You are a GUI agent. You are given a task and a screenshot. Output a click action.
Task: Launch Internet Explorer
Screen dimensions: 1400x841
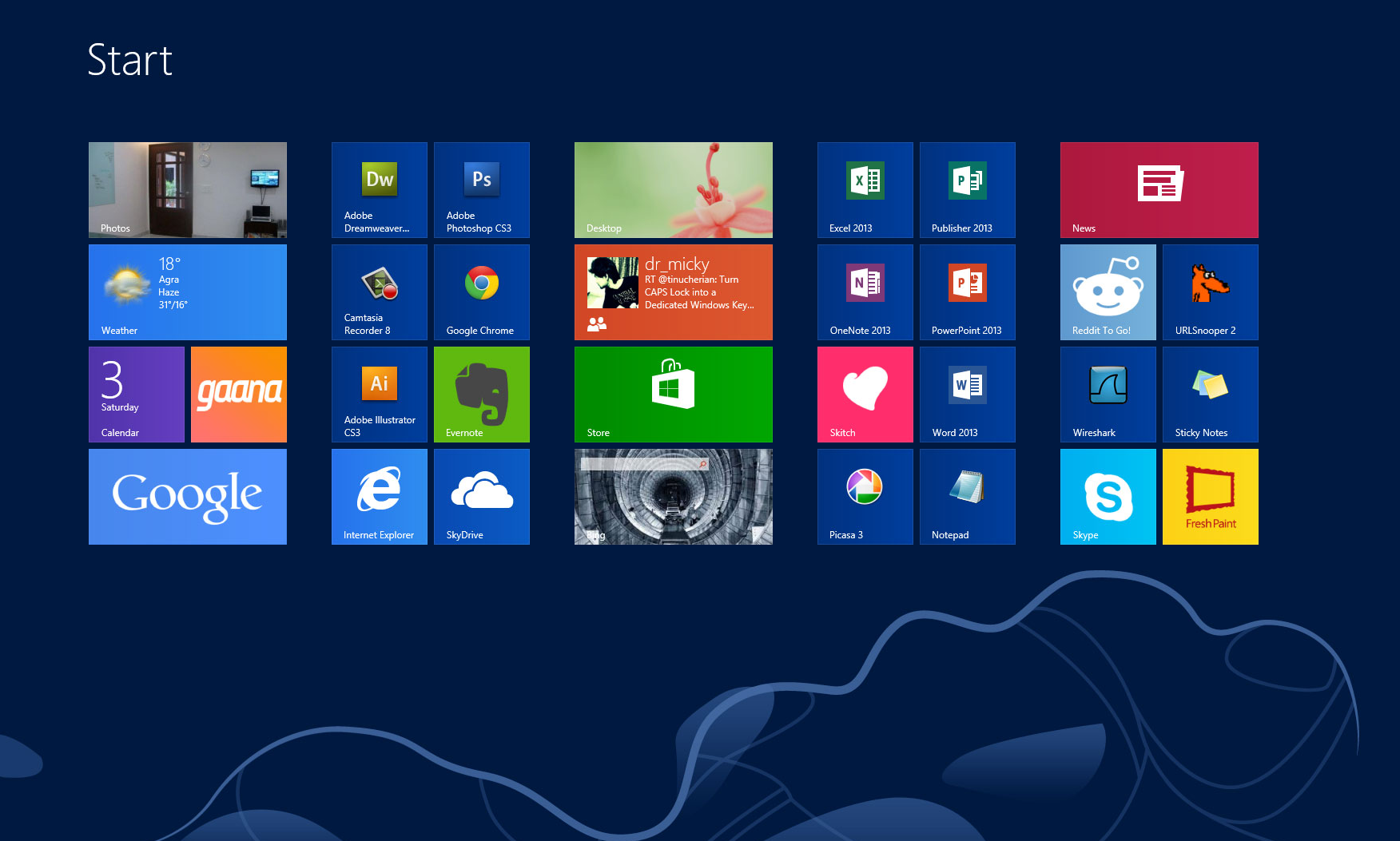[380, 497]
